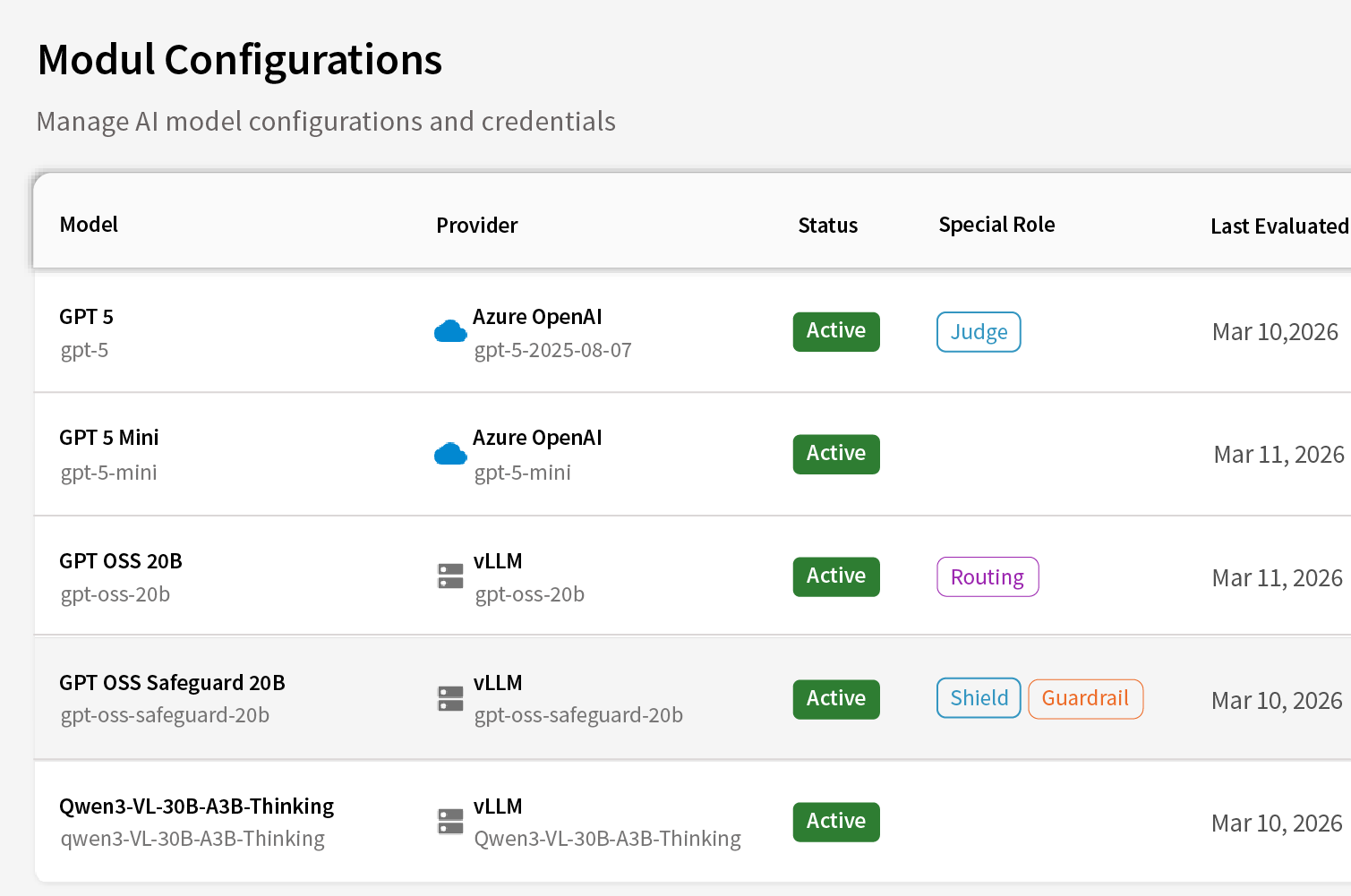
Task: Open the GPT 5 model name
Action: (x=86, y=317)
